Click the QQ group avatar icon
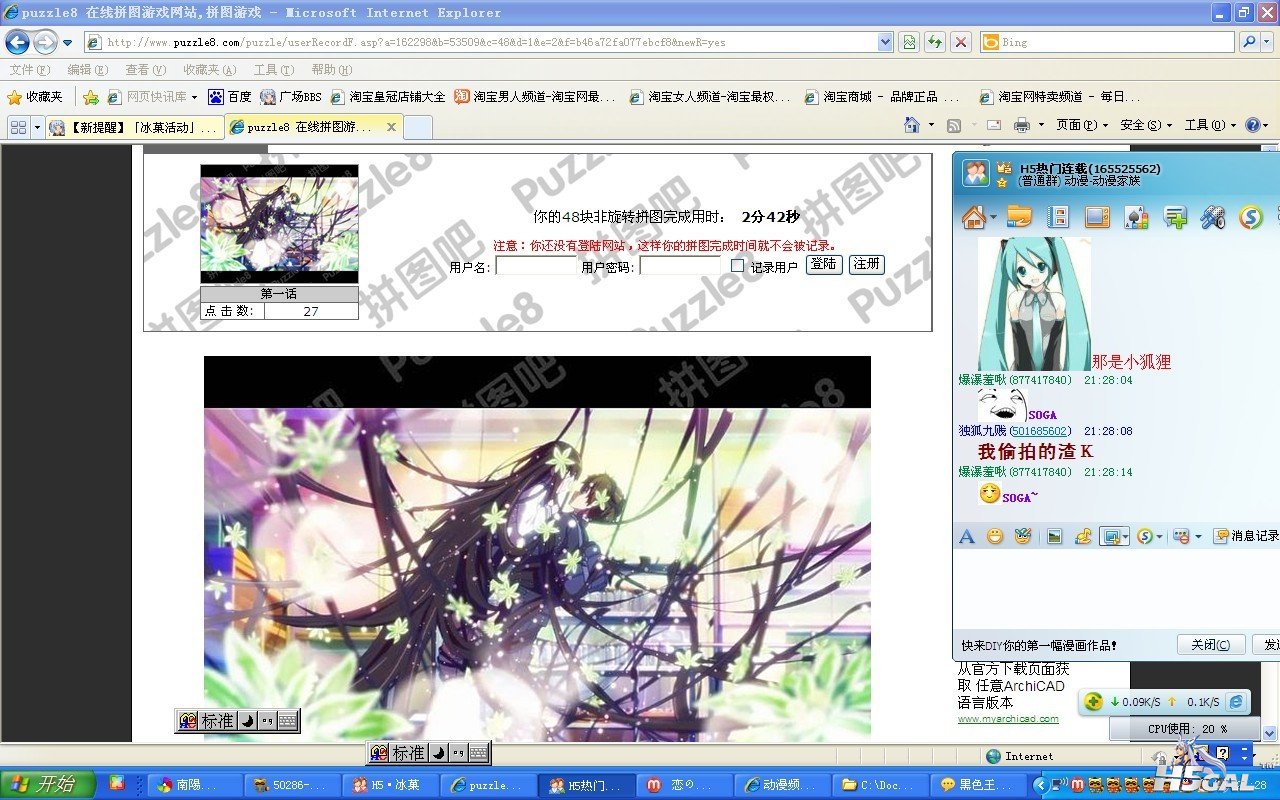This screenshot has height=800, width=1280. click(x=975, y=173)
